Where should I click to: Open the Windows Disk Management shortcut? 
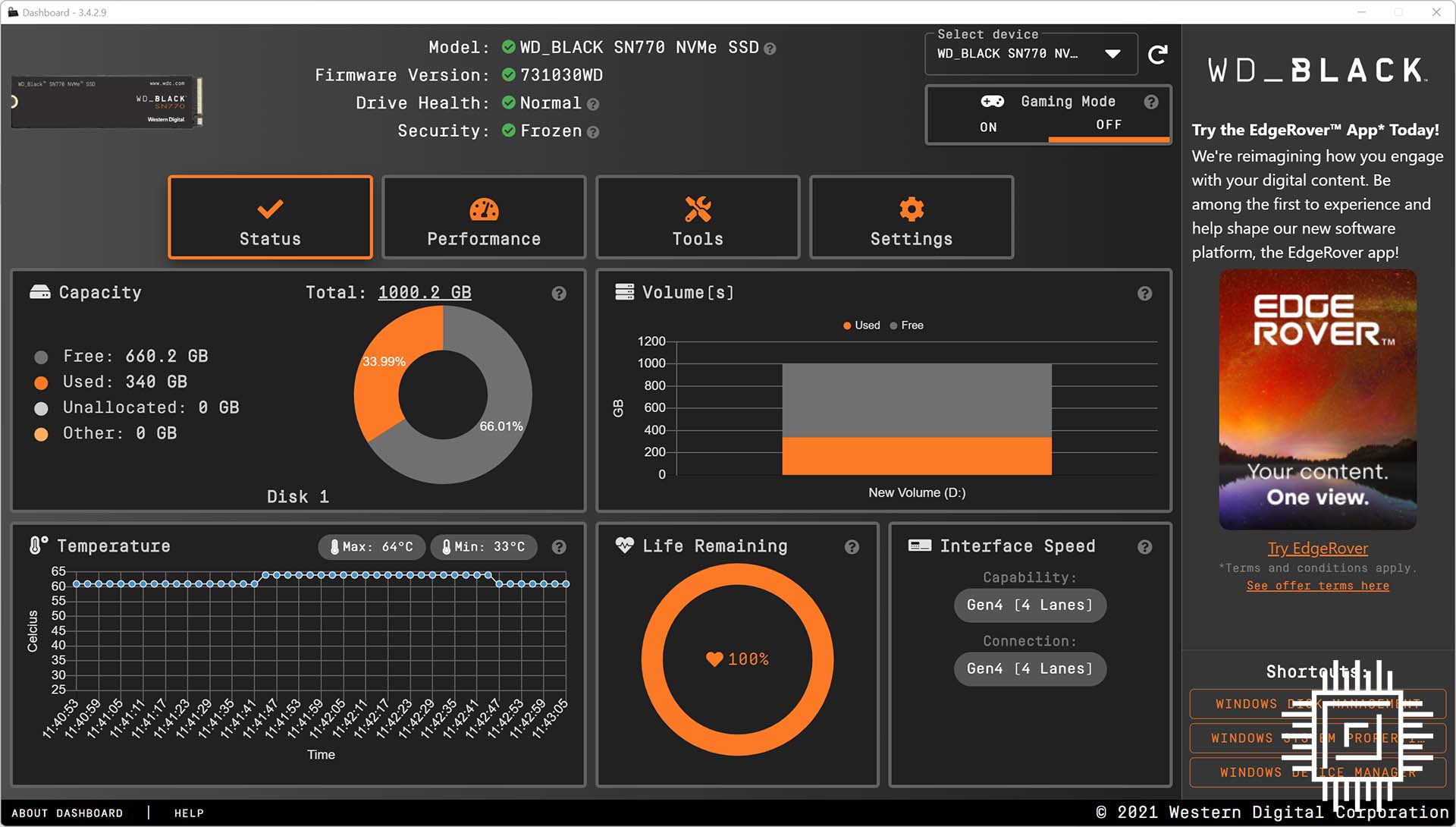1317,704
